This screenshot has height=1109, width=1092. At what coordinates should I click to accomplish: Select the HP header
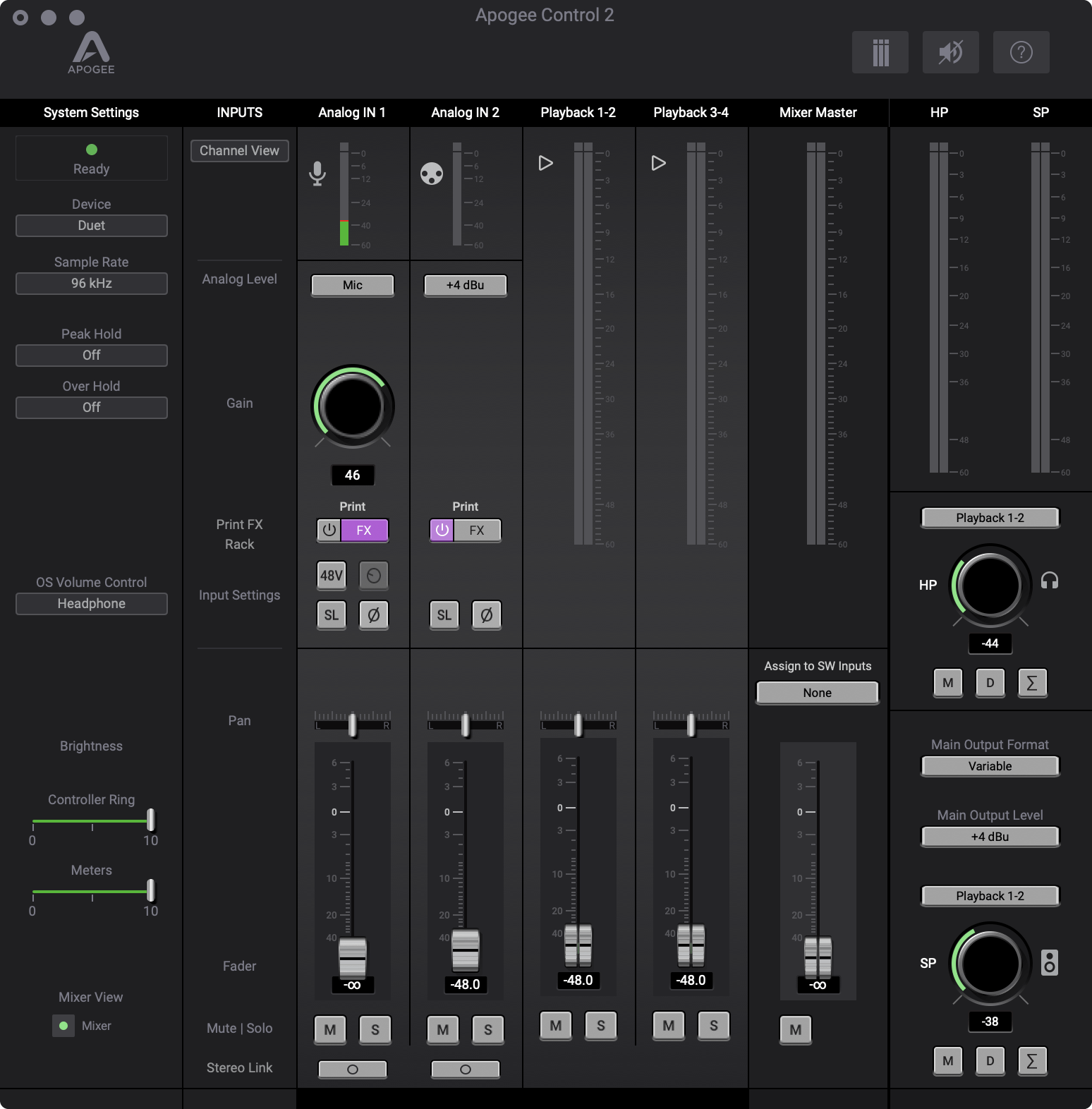(x=939, y=112)
